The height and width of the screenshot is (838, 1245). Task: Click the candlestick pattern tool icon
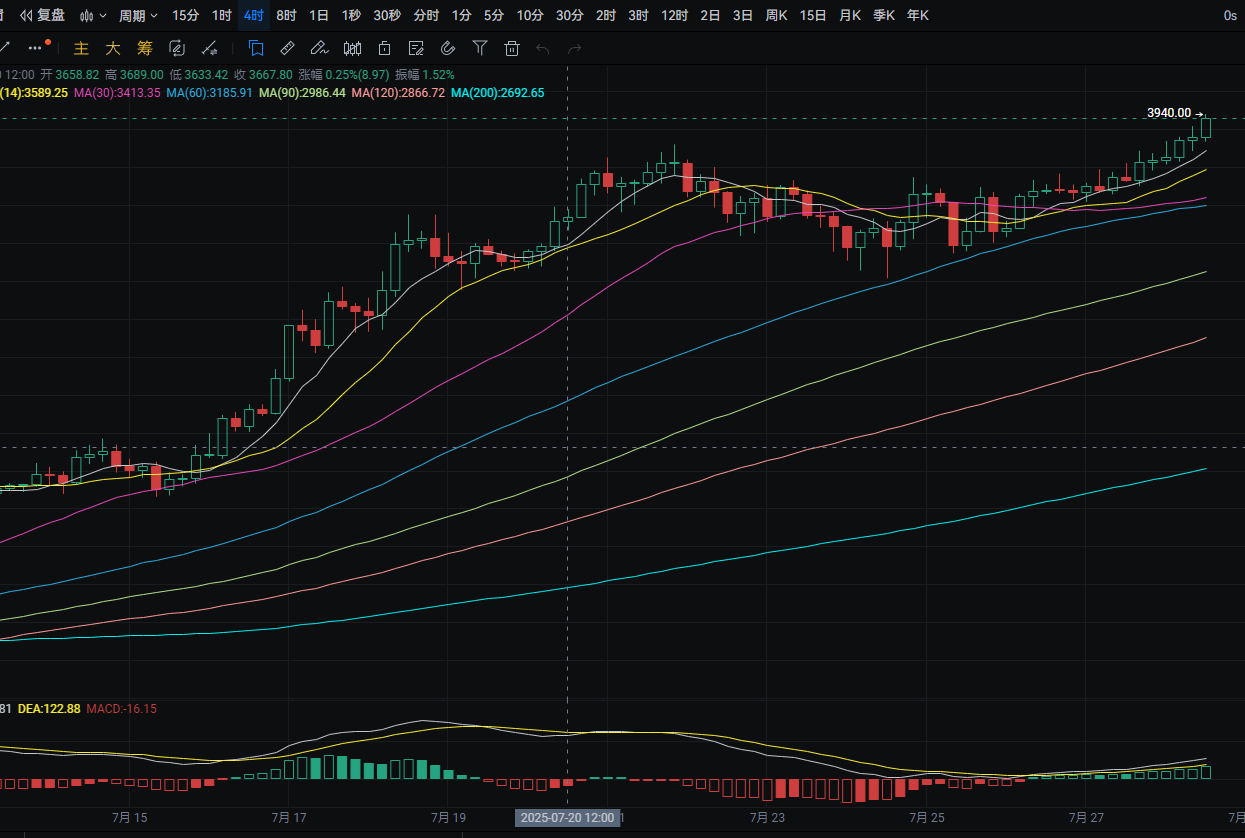[x=352, y=48]
